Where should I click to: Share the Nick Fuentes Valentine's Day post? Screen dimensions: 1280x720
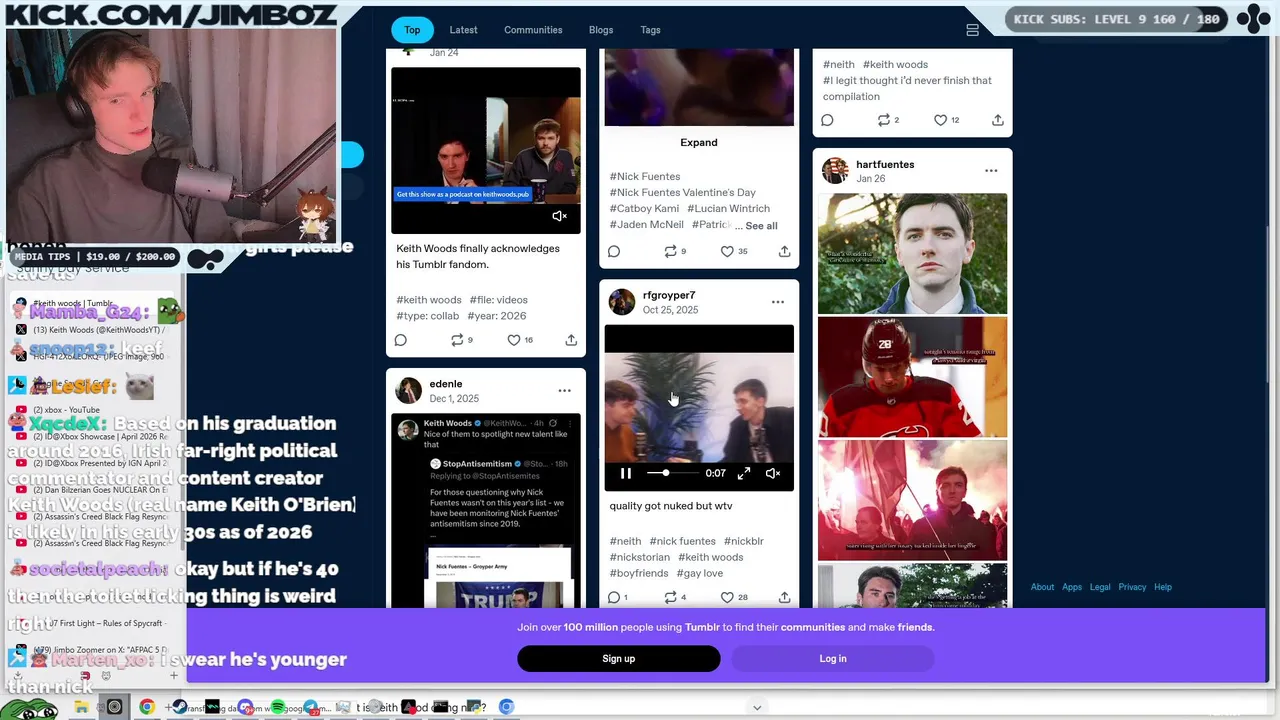[x=784, y=251]
